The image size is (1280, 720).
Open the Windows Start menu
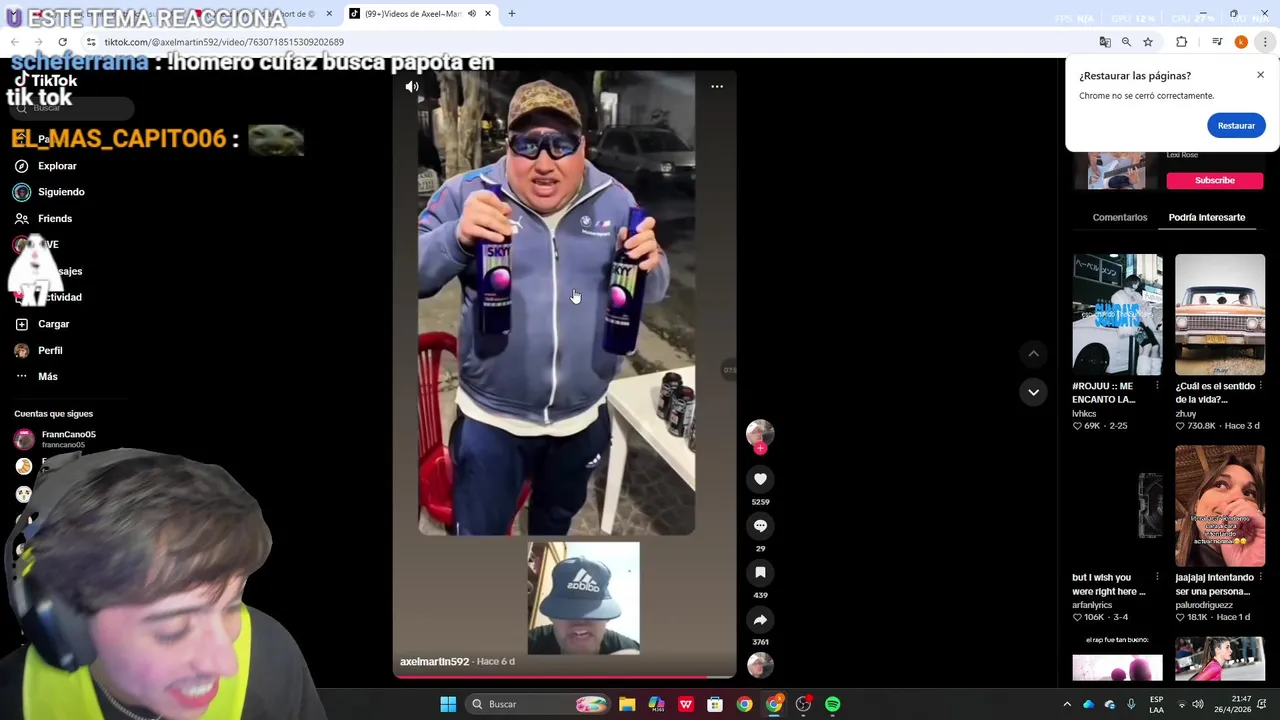pyautogui.click(x=448, y=704)
